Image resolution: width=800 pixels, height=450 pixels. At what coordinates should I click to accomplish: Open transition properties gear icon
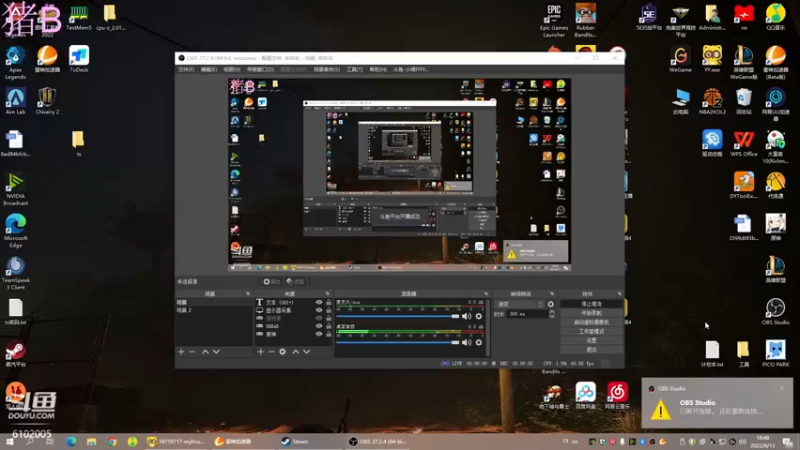pyautogui.click(x=551, y=304)
